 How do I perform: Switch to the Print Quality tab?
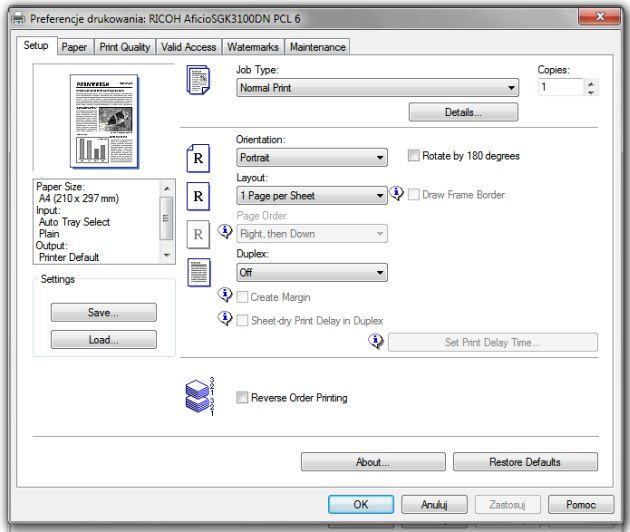[x=125, y=47]
